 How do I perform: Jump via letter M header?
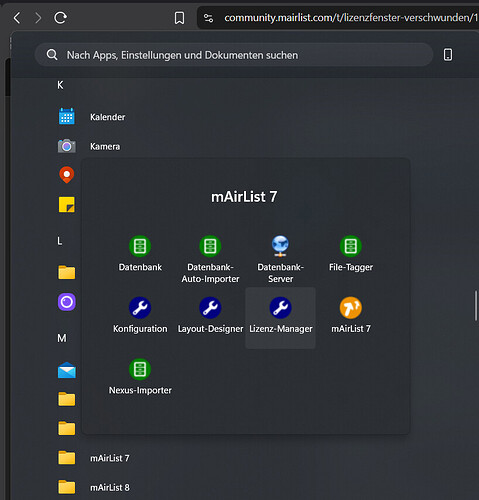pos(62,338)
